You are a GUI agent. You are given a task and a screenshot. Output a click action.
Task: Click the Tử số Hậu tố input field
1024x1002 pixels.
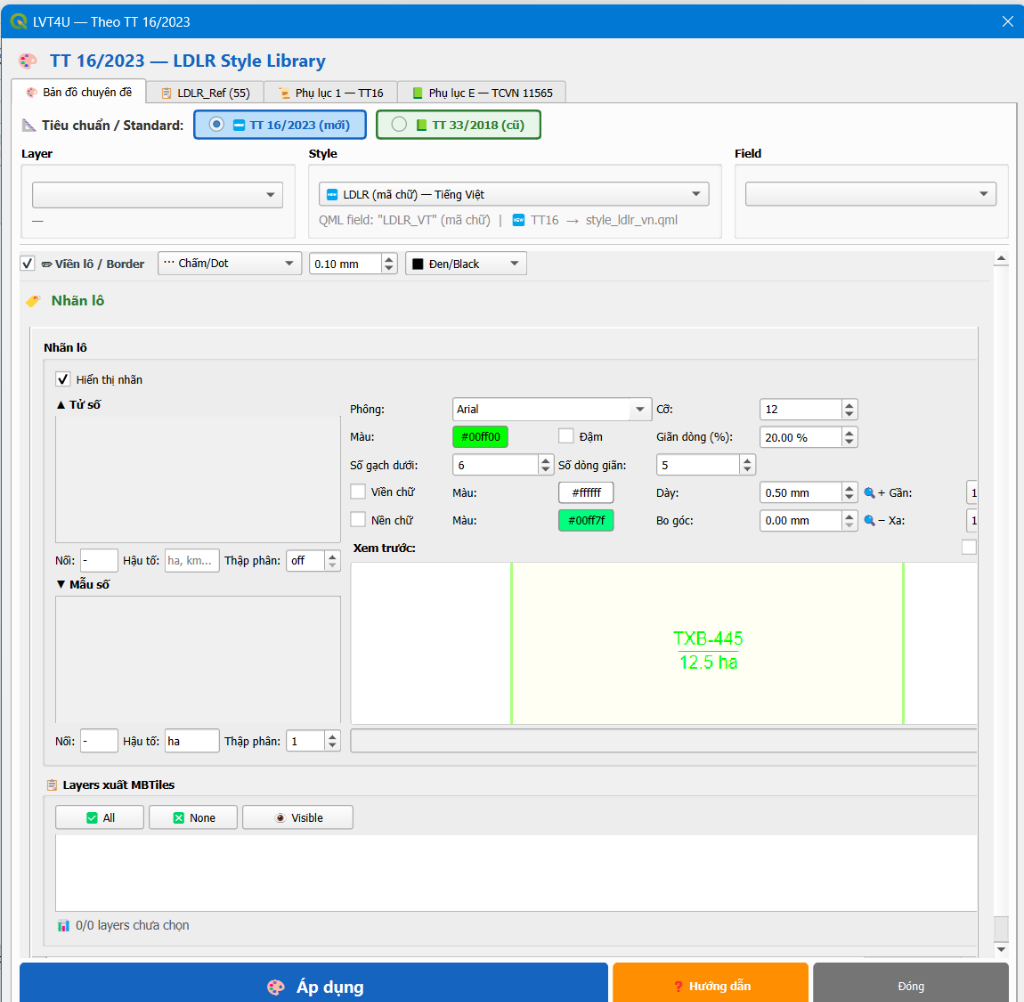192,560
